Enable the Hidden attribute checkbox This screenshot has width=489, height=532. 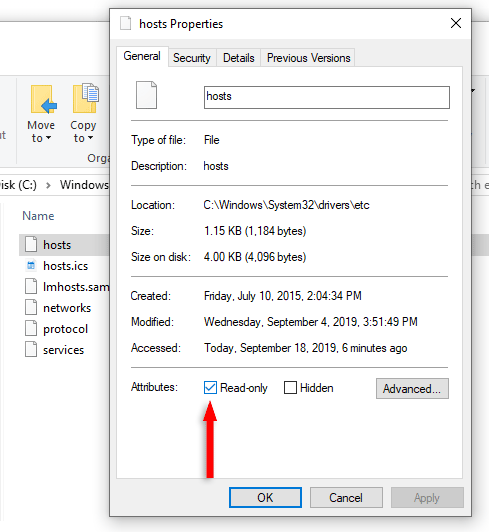coord(290,387)
